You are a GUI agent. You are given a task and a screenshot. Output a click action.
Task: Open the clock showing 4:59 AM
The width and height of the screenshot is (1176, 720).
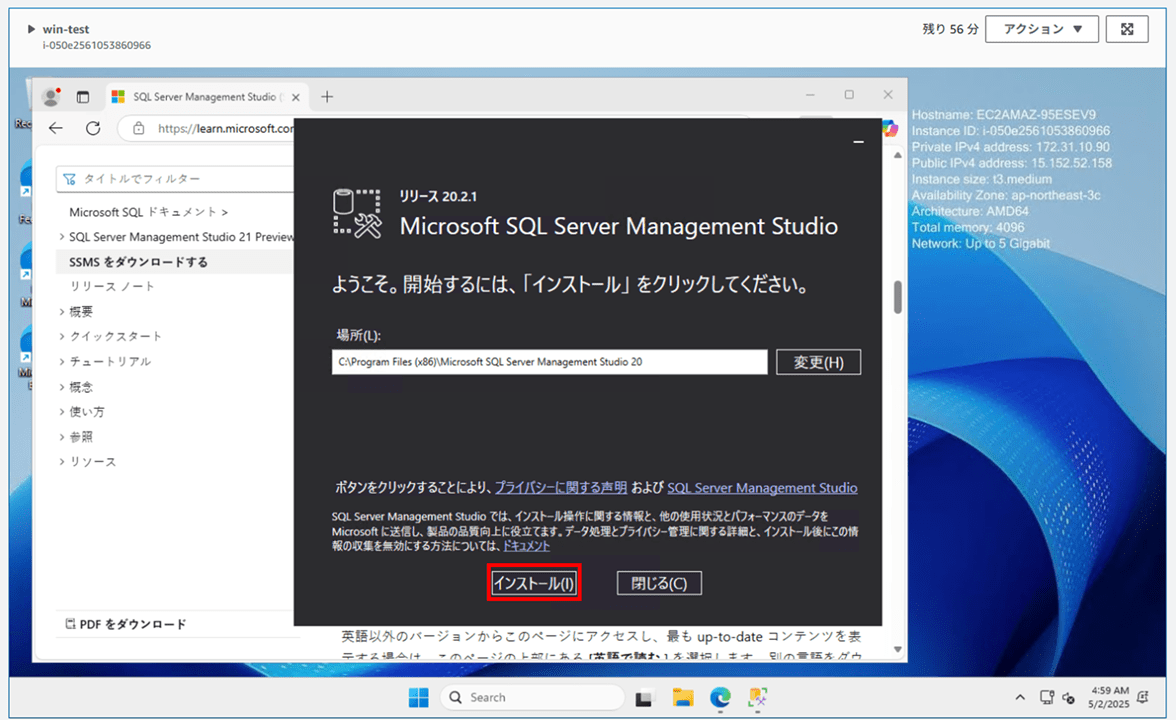pyautogui.click(x=1108, y=697)
